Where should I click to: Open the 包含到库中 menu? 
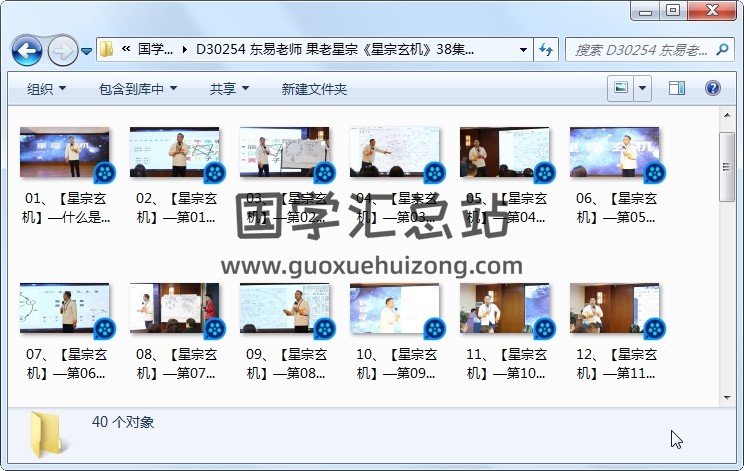(x=138, y=89)
